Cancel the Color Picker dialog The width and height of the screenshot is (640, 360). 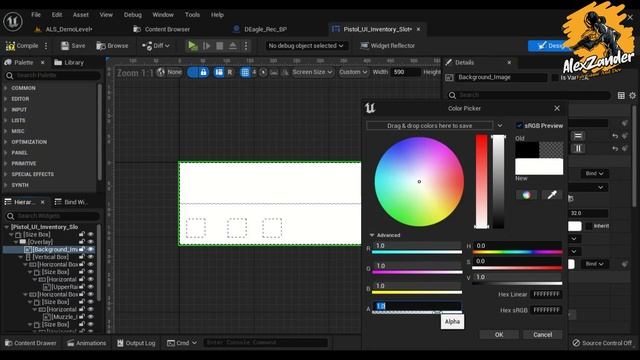[x=542, y=335]
